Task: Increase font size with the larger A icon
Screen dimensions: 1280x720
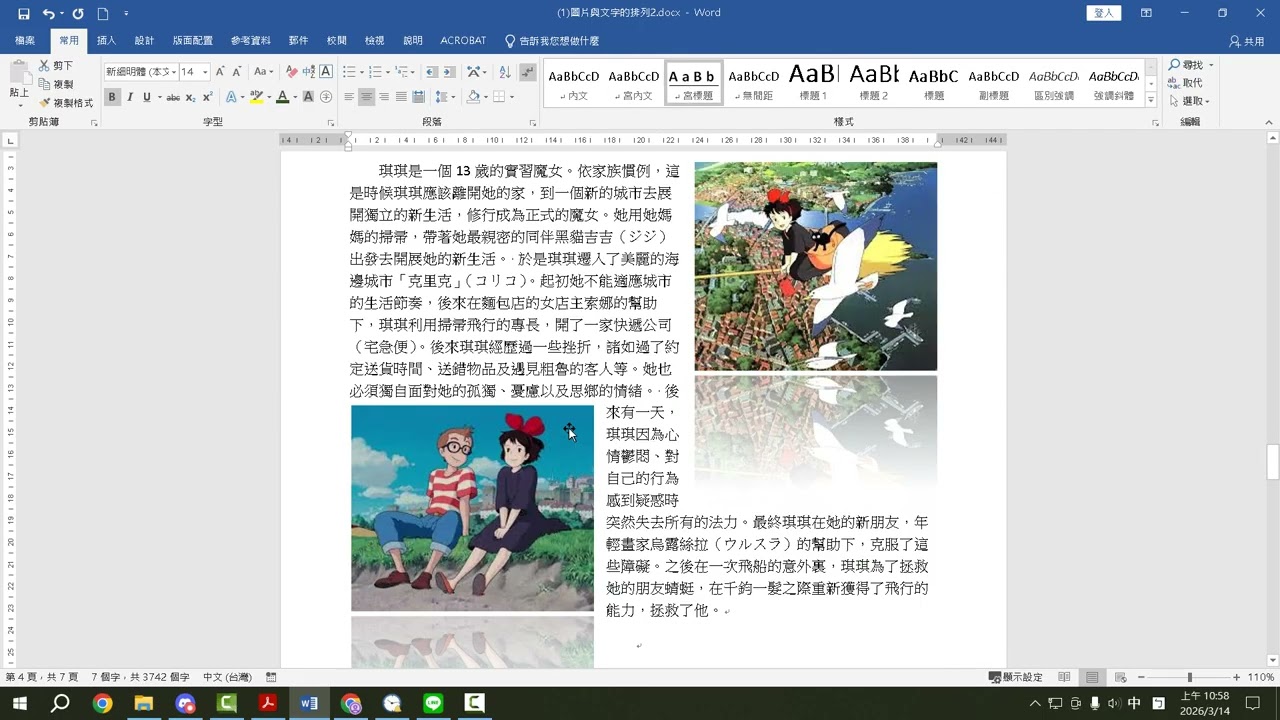Action: [x=221, y=72]
